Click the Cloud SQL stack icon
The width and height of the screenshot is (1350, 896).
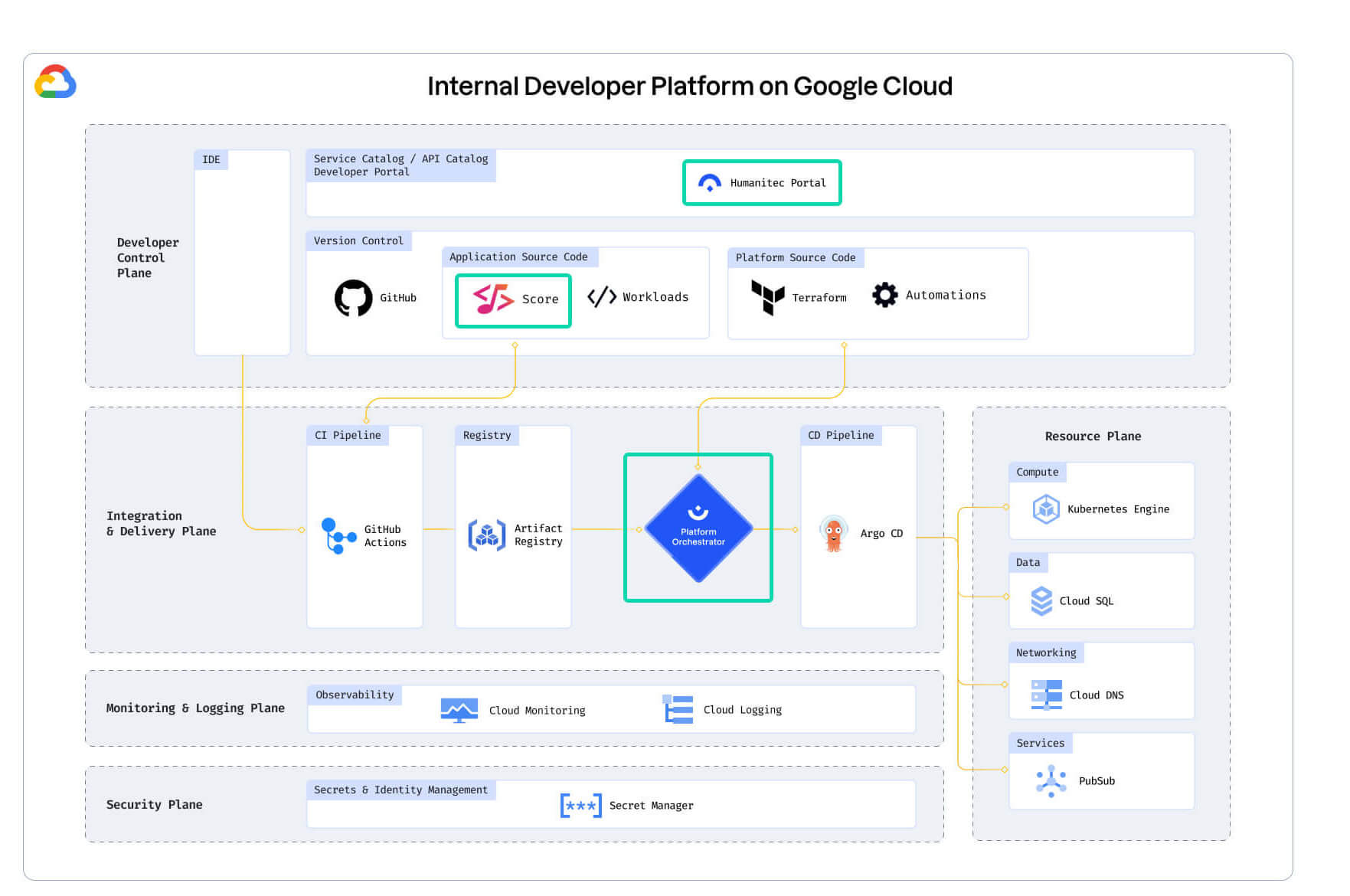[x=1041, y=600]
